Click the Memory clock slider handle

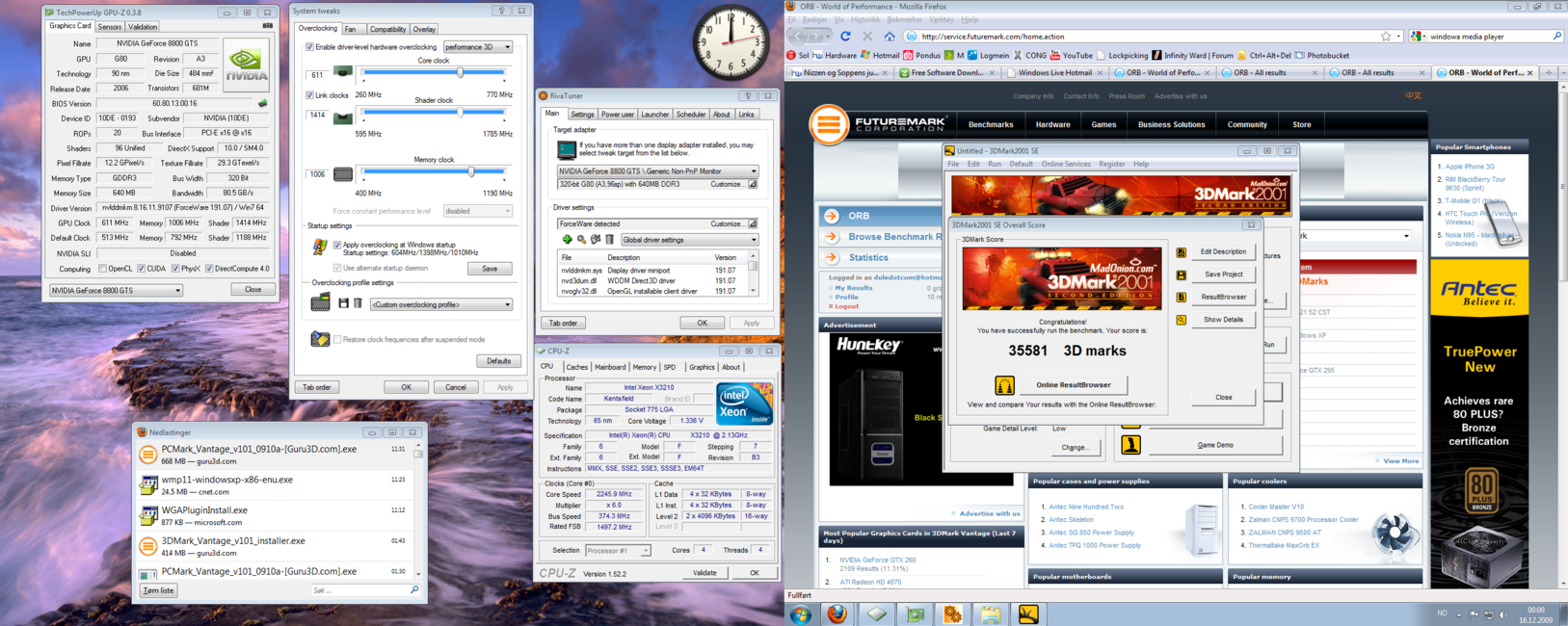click(471, 172)
